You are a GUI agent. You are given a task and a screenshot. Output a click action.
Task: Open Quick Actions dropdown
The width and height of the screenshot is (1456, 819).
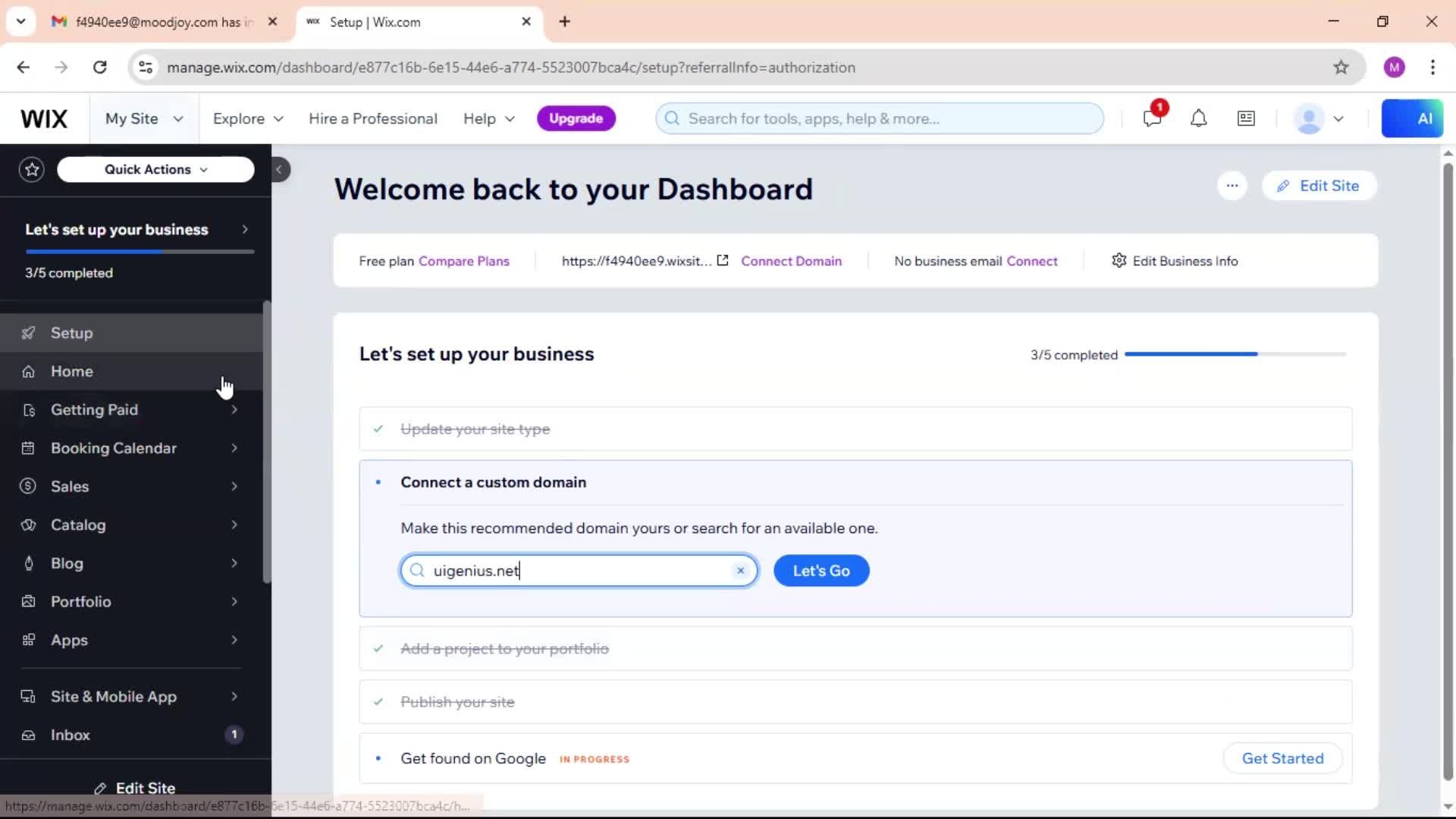pos(155,169)
